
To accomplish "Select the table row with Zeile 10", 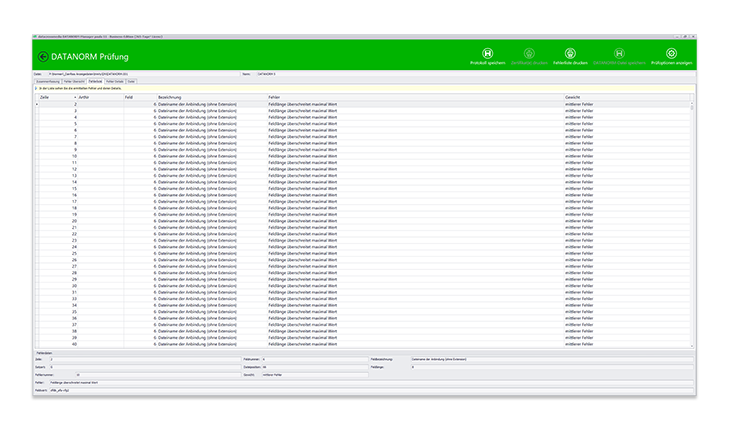I will coord(364,156).
